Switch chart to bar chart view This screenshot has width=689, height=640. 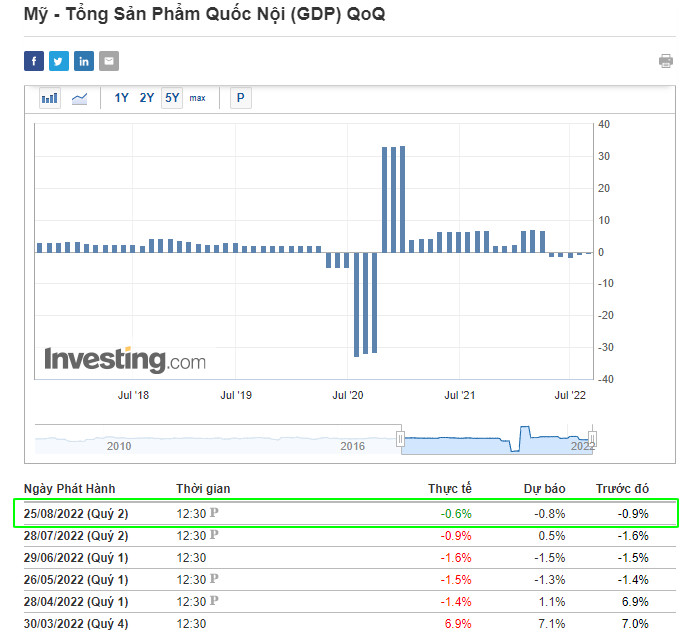click(50, 98)
